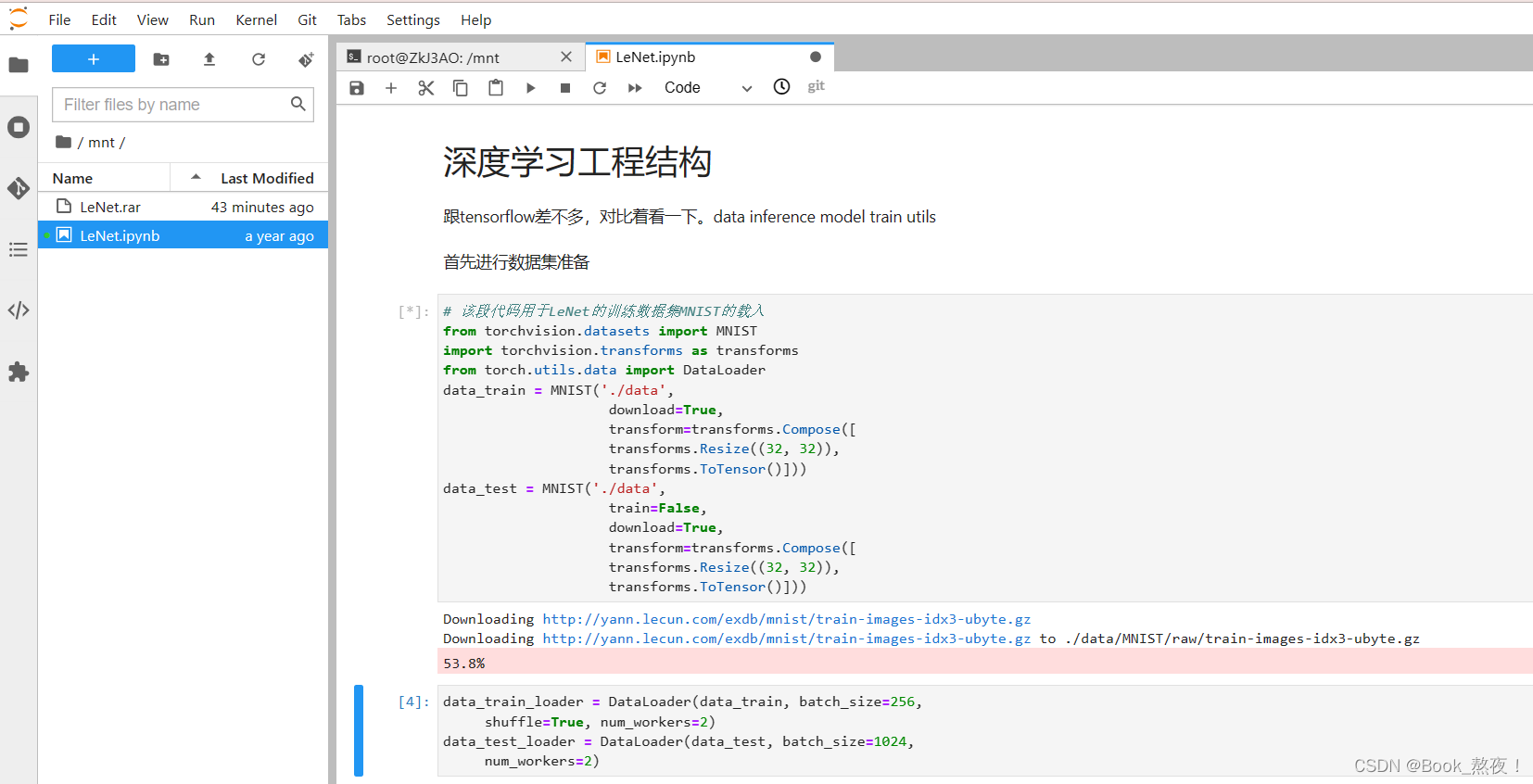The image size is (1533, 784).
Task: Click inside the DataLoader code cell
Action: coord(985,731)
